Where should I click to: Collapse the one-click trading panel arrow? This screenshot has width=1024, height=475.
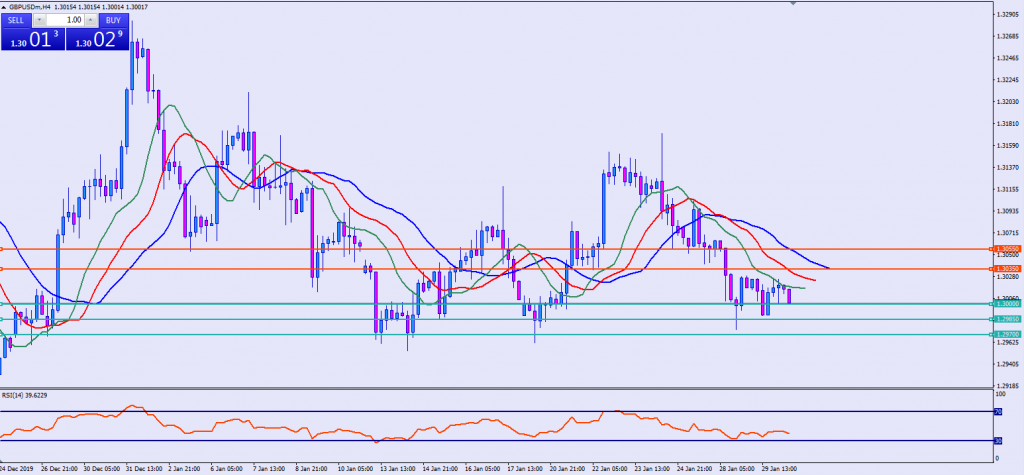tap(5, 6)
